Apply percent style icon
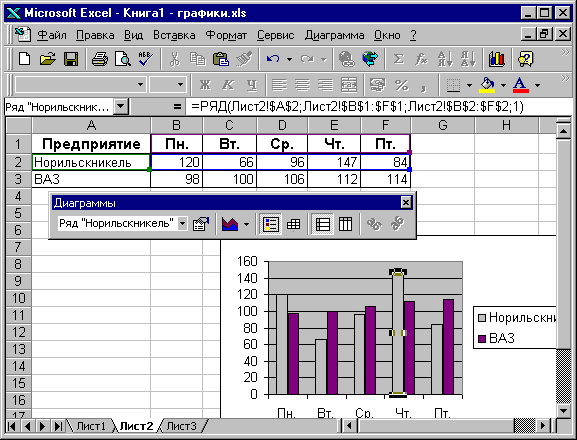Image resolution: width=577 pixels, height=440 pixels. [401, 85]
